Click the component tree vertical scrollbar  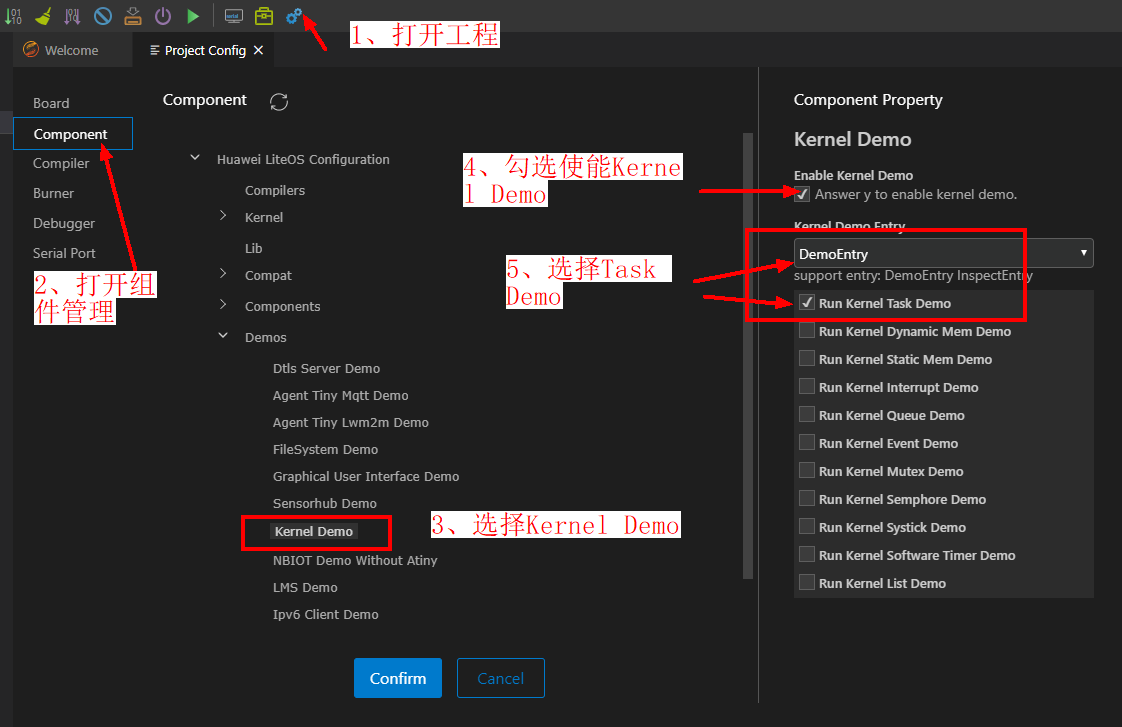click(748, 356)
